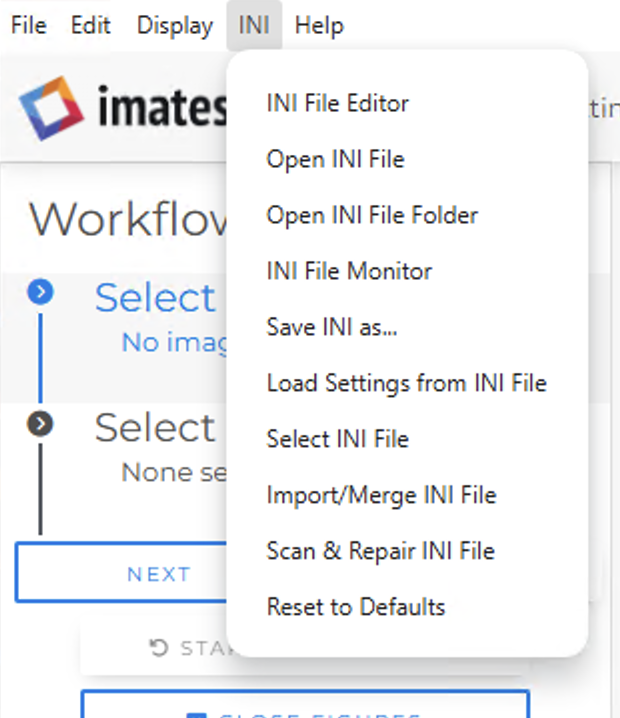Viewport: 620px width, 718px height.
Task: Open the Edit menu
Action: pyautogui.click(x=90, y=25)
